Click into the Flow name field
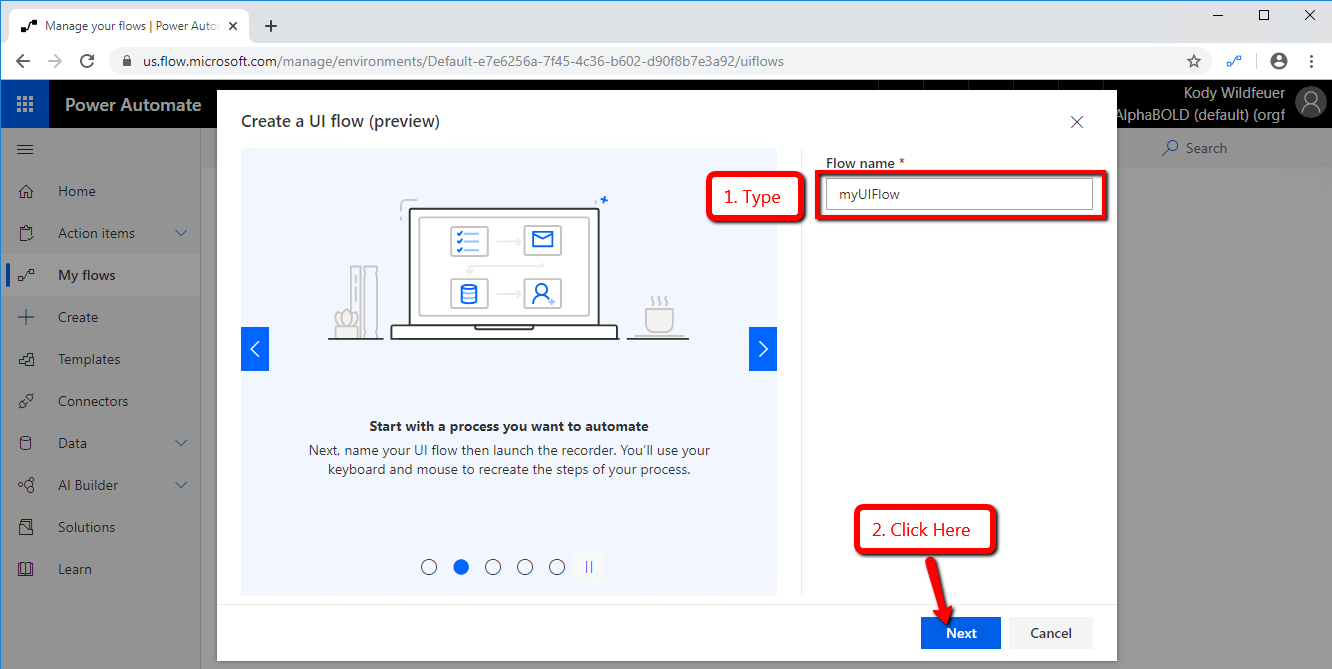1332x669 pixels. pyautogui.click(x=959, y=194)
